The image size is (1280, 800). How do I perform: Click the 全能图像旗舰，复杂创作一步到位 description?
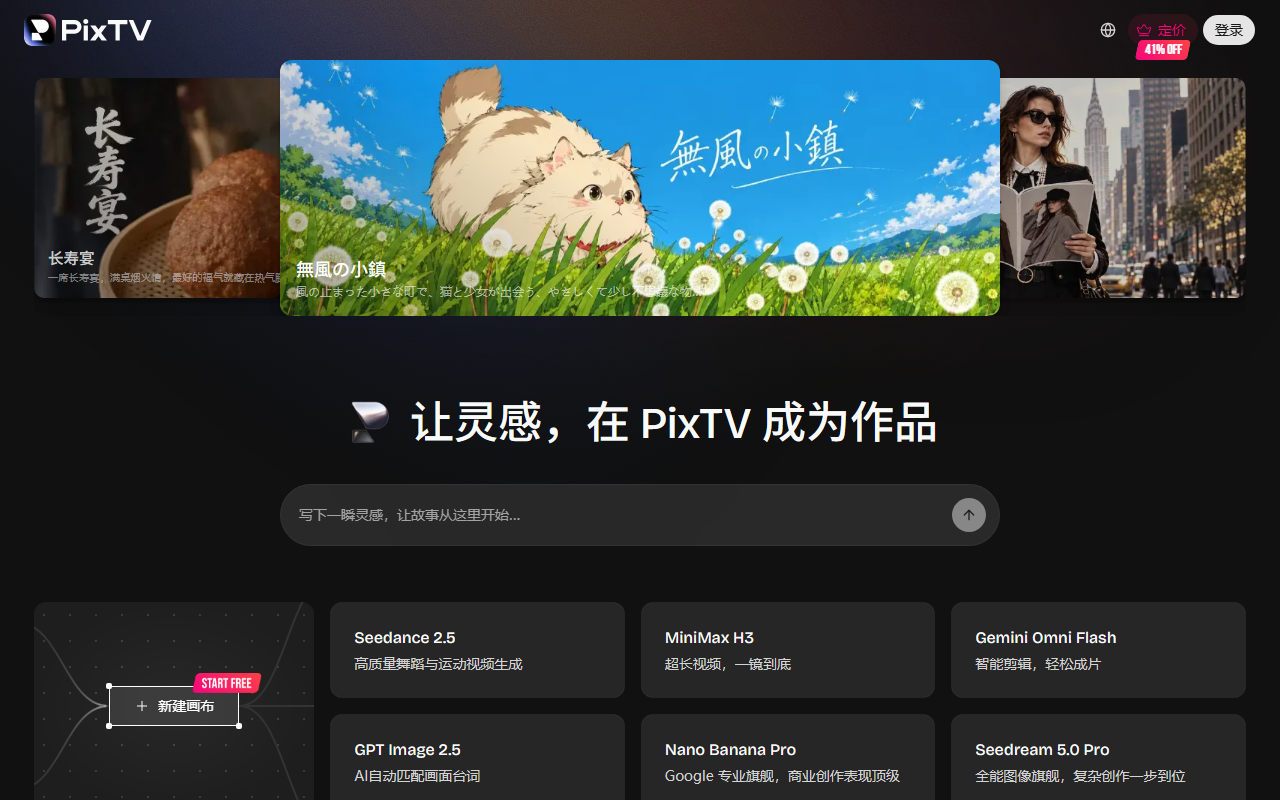coord(1080,776)
